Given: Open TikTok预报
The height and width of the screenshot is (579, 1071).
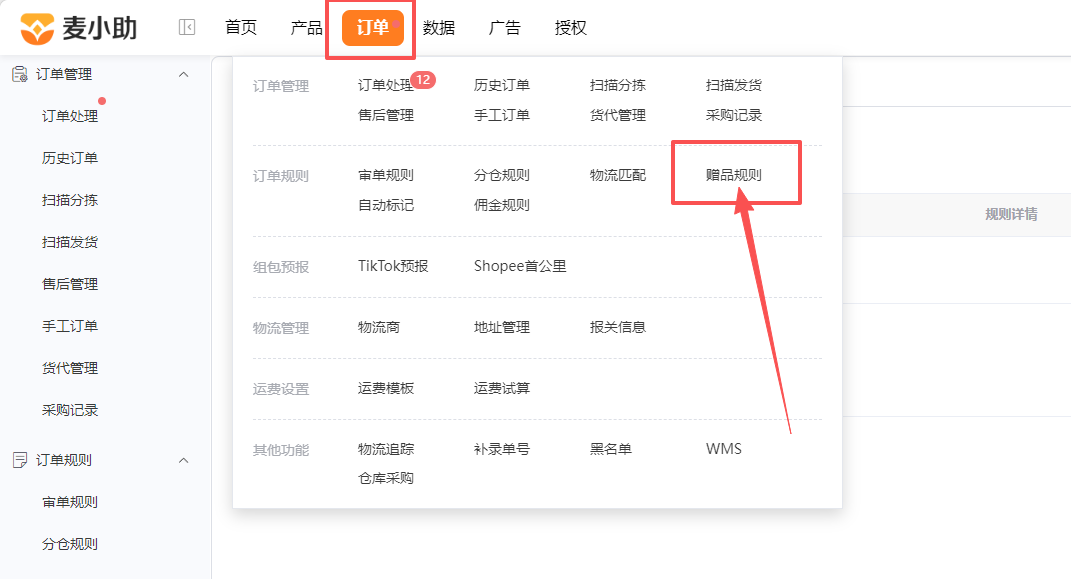Looking at the screenshot, I should click(x=393, y=266).
